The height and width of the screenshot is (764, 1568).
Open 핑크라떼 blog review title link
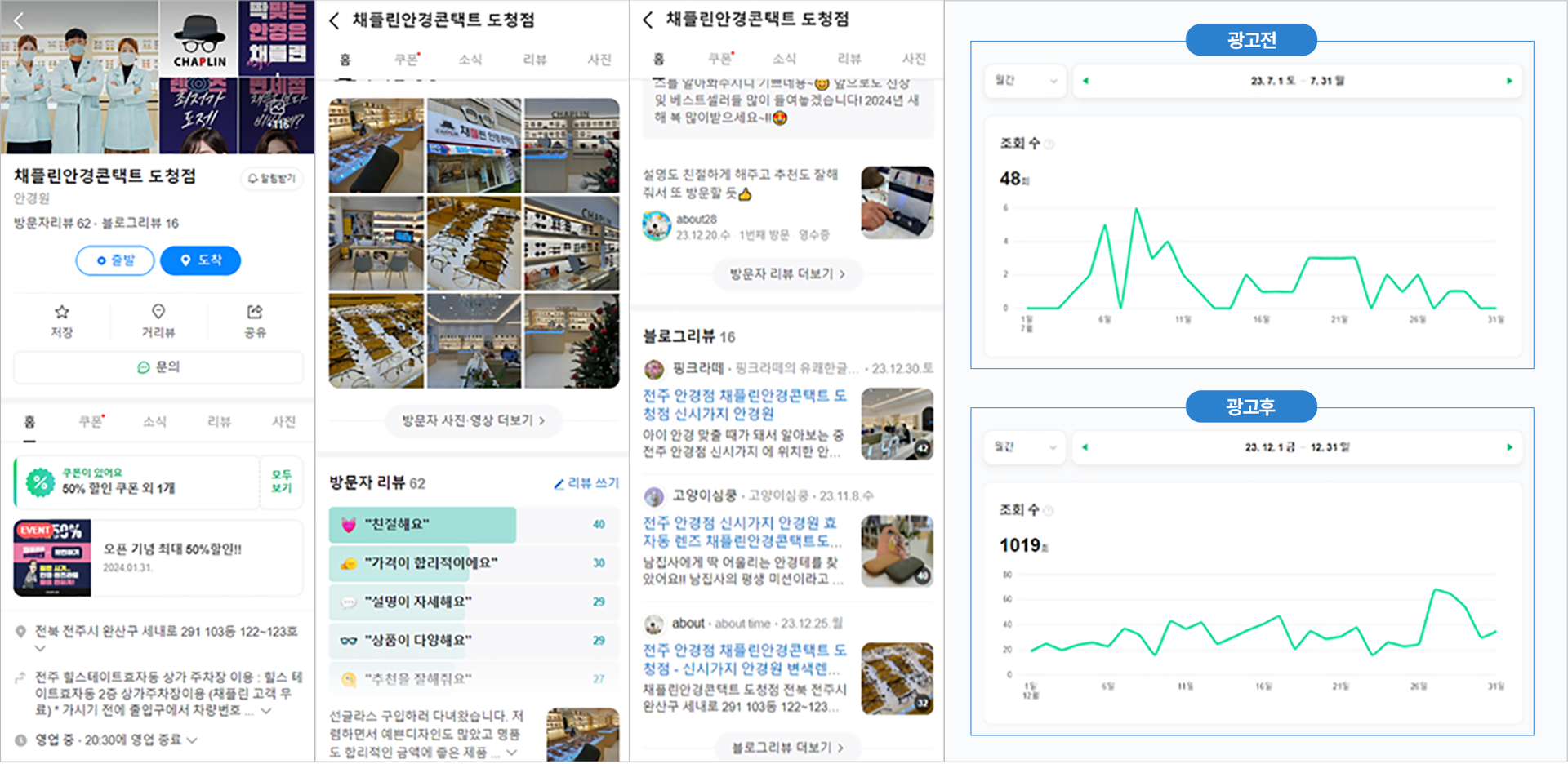pos(745,405)
